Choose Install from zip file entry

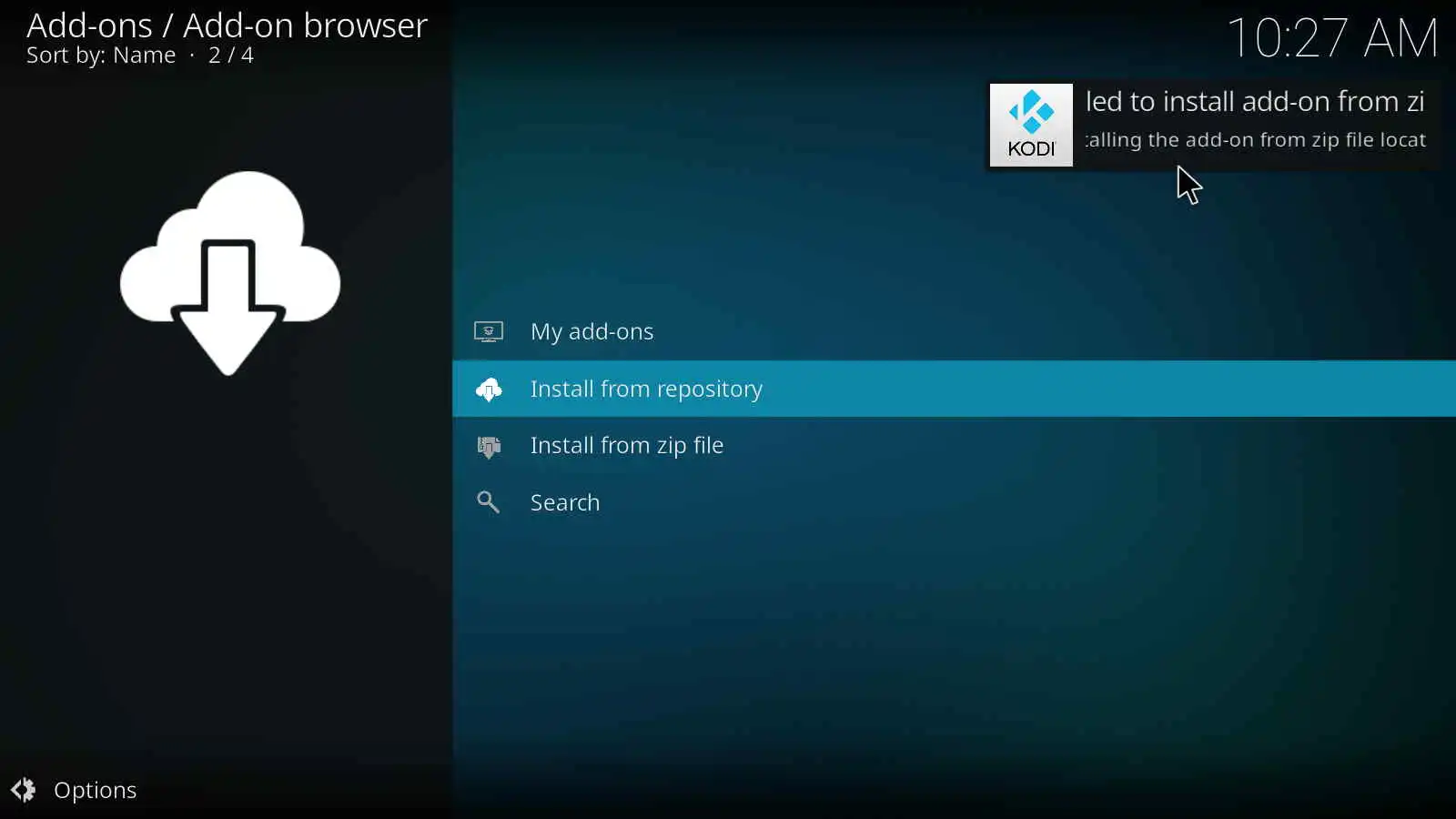(954, 446)
